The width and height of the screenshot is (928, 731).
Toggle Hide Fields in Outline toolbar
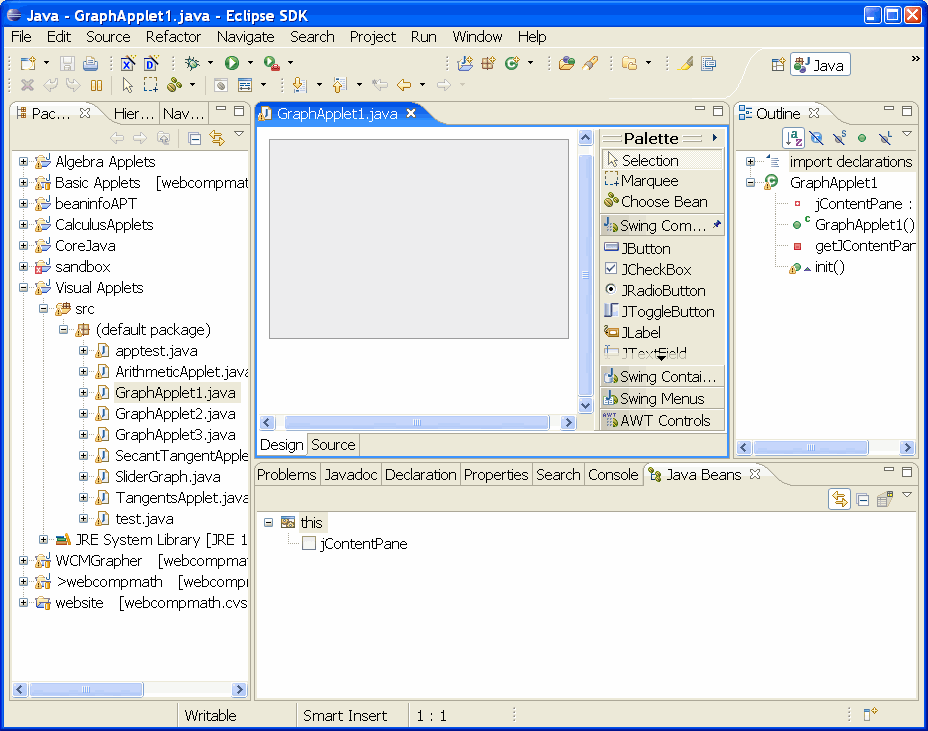817,139
